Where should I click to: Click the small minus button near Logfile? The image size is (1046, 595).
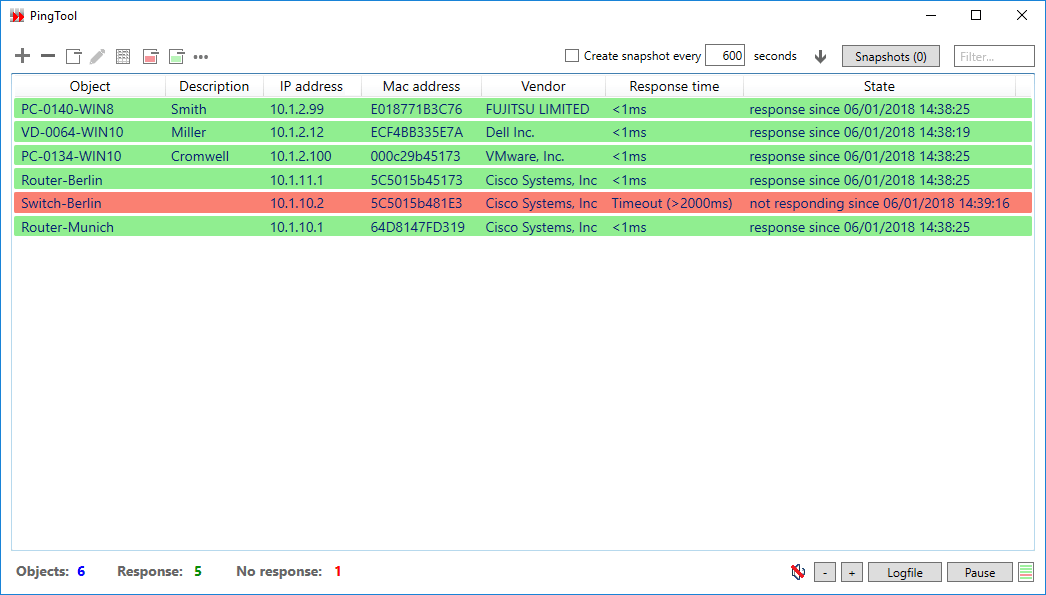tap(825, 572)
